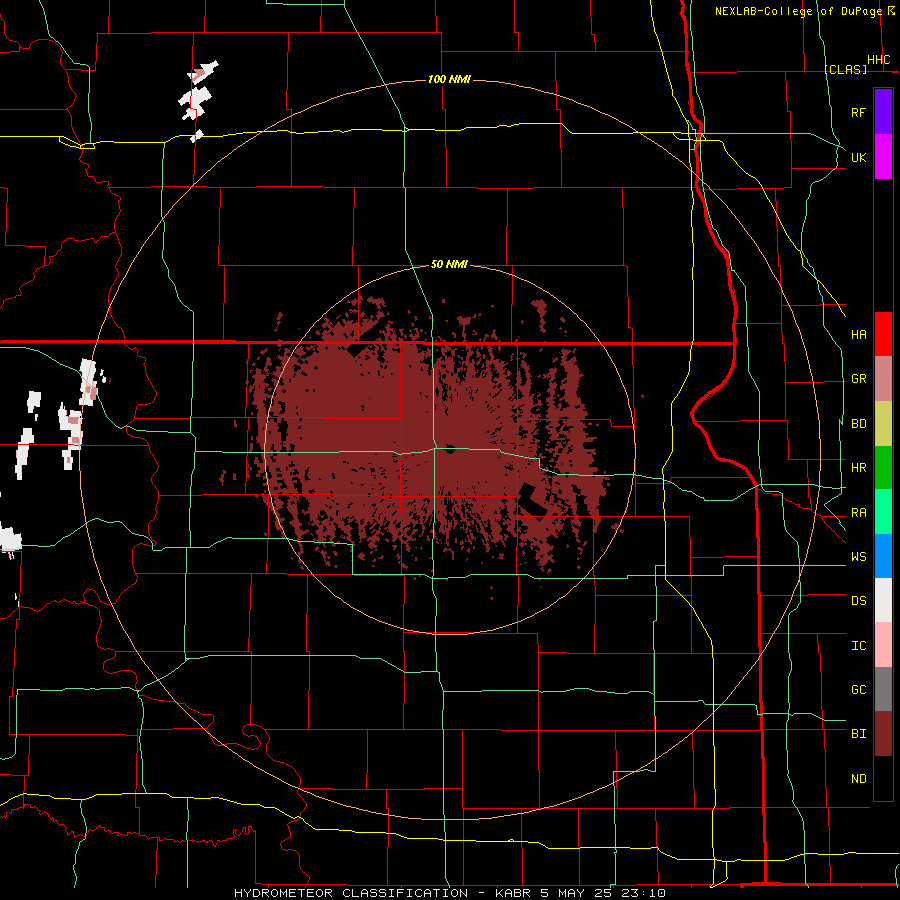This screenshot has width=900, height=900.
Task: Click the RA mint green legend swatch
Action: [883, 512]
